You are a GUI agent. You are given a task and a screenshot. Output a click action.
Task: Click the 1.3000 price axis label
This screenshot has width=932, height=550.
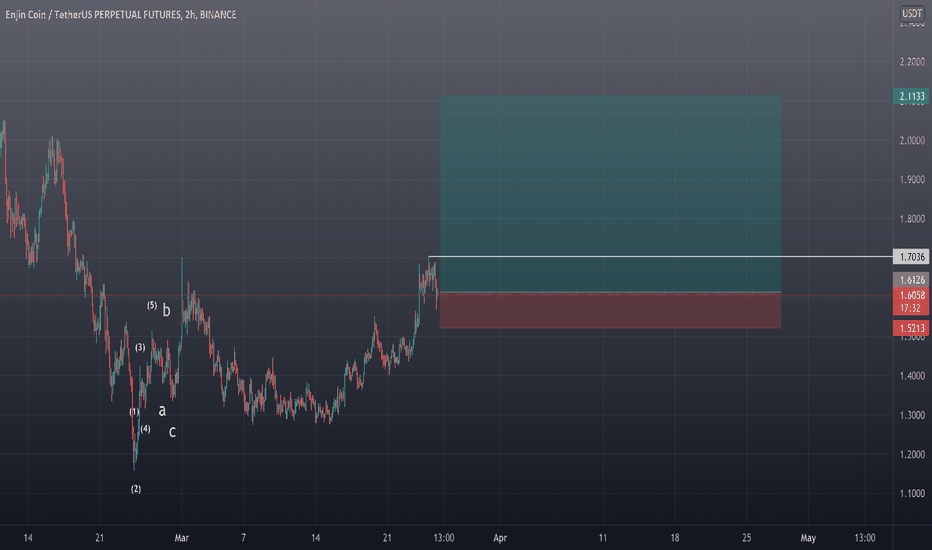(x=912, y=415)
